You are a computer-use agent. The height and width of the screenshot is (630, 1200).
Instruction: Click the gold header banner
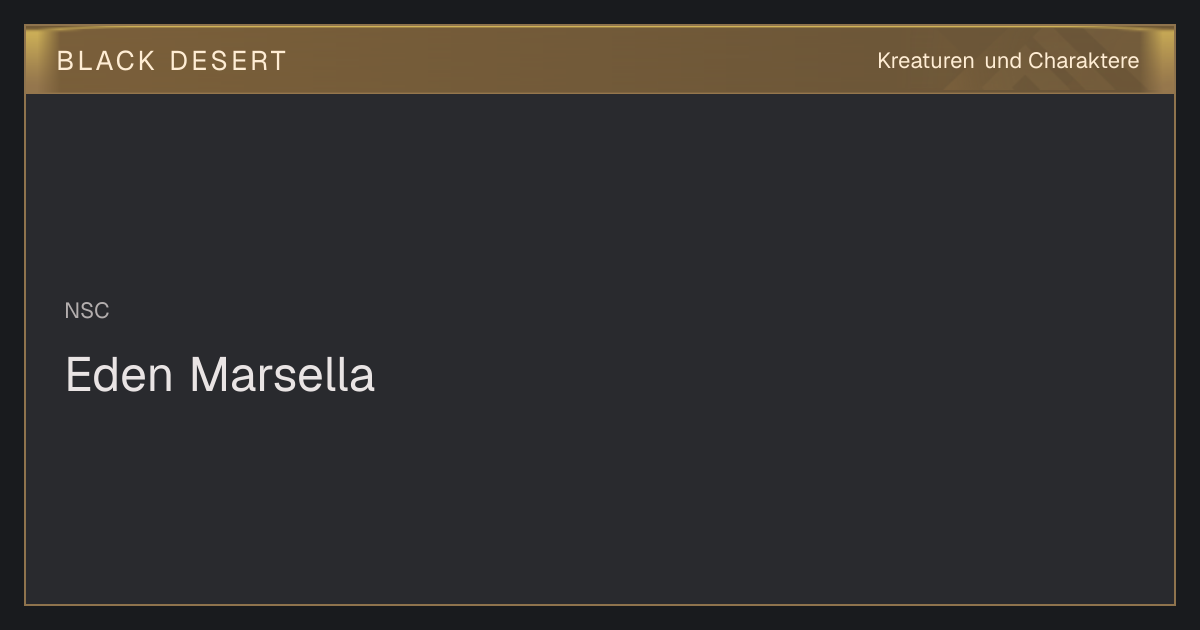click(x=600, y=60)
